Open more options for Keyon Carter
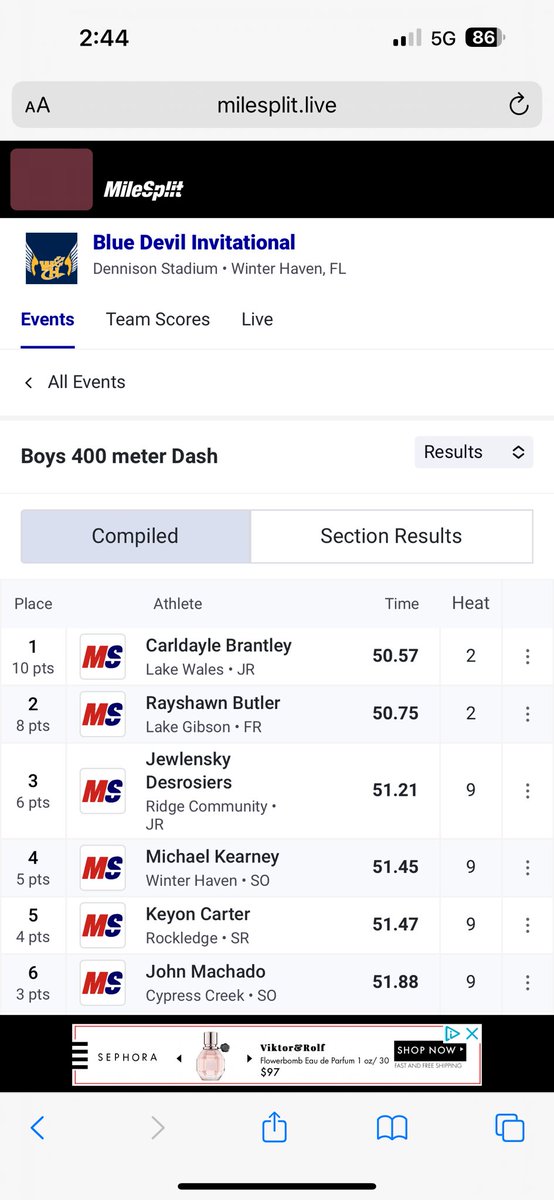Image resolution: width=554 pixels, height=1200 pixels. tap(527, 925)
